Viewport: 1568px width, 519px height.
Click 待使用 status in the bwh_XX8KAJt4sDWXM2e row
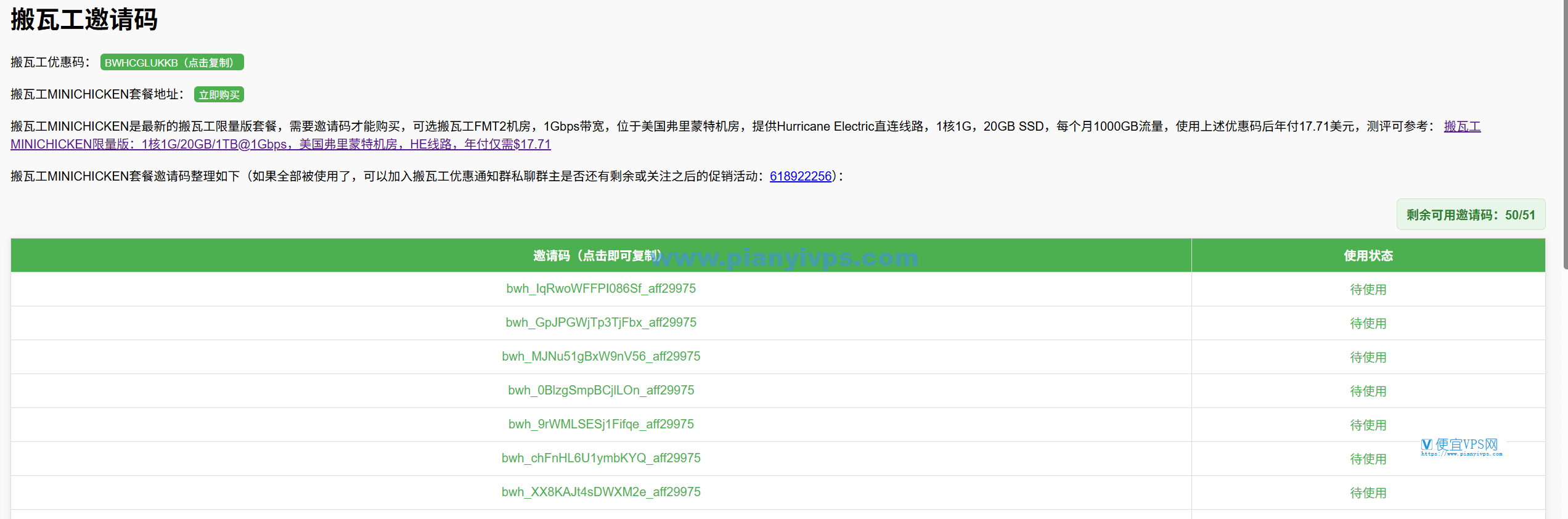[1368, 492]
